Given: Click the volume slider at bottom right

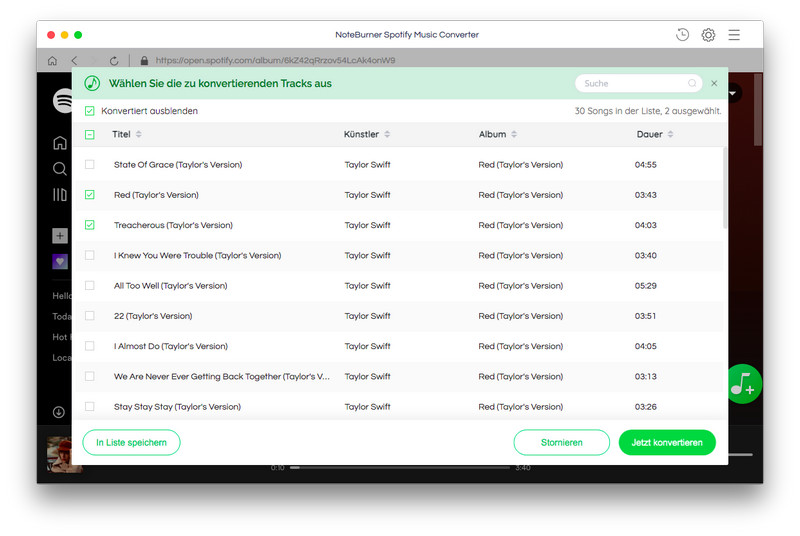Looking at the screenshot, I should click(x=740, y=454).
